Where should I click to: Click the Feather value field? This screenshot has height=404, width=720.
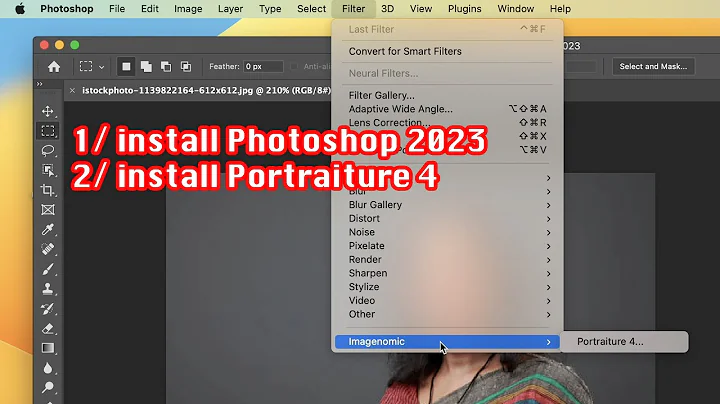263,67
